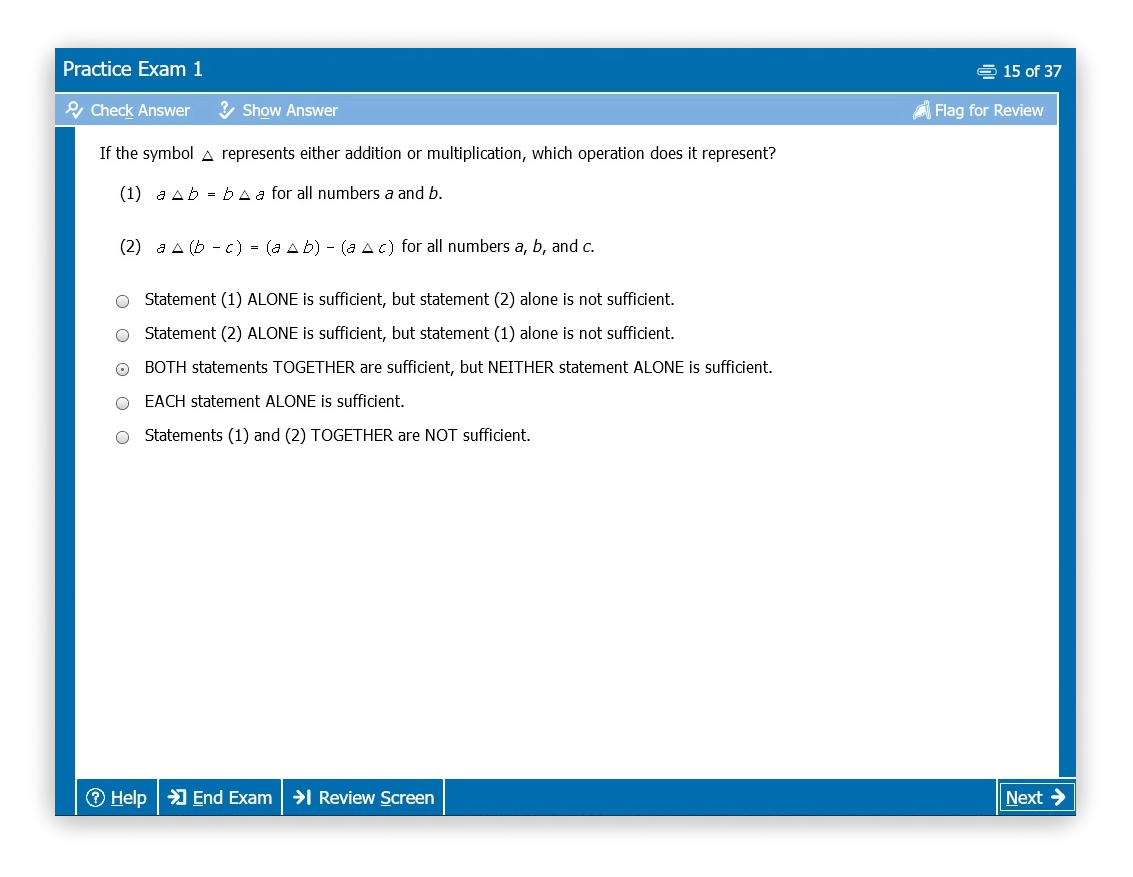The image size is (1133, 877).
Task: Click text 'EACH statement ALONE is sufficient.'
Action: 275,401
